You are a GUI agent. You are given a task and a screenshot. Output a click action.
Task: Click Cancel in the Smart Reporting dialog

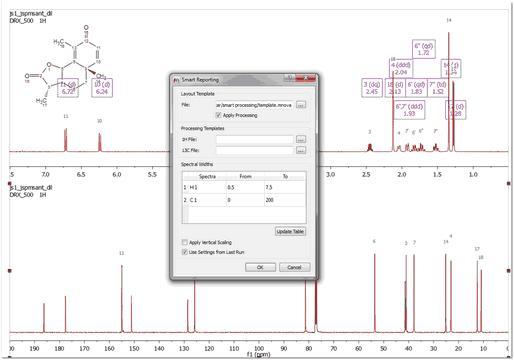294,267
